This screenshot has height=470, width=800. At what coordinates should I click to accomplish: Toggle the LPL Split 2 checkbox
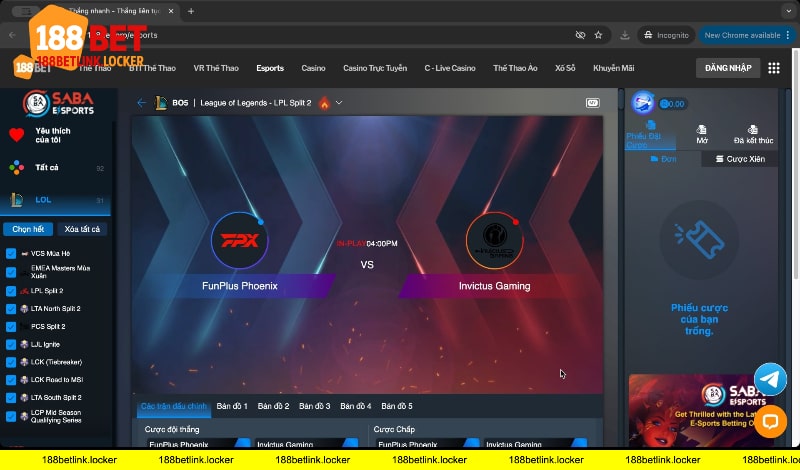pos(11,290)
